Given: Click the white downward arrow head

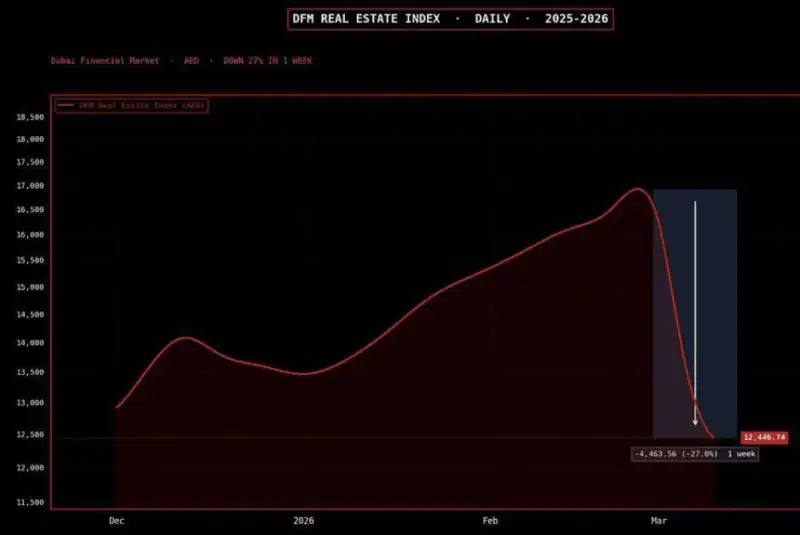Looking at the screenshot, I should click(x=695, y=422).
